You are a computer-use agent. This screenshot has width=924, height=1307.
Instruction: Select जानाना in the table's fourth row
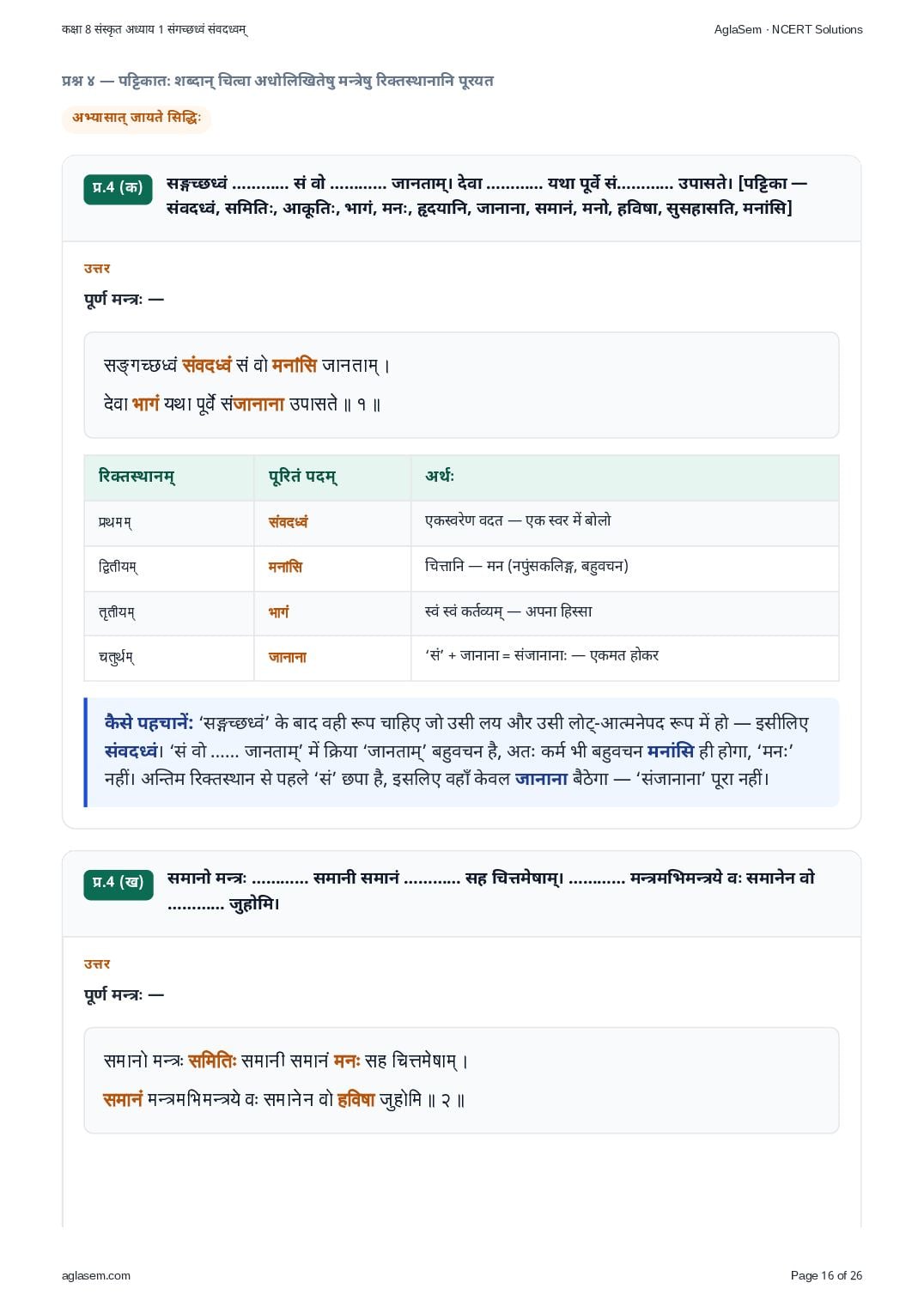[x=288, y=657]
